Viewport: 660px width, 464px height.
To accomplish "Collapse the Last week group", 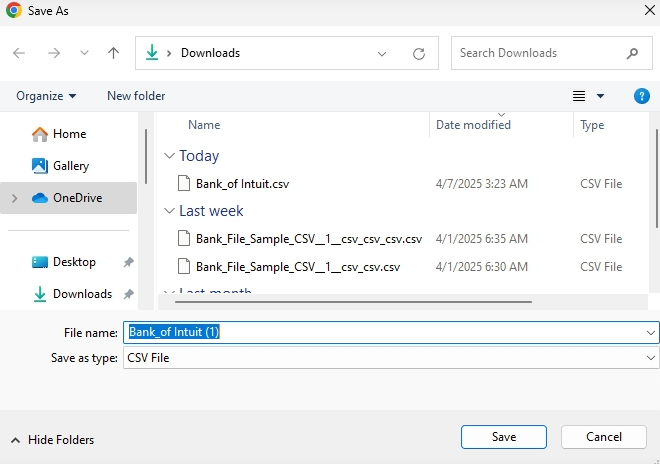I will [x=168, y=211].
